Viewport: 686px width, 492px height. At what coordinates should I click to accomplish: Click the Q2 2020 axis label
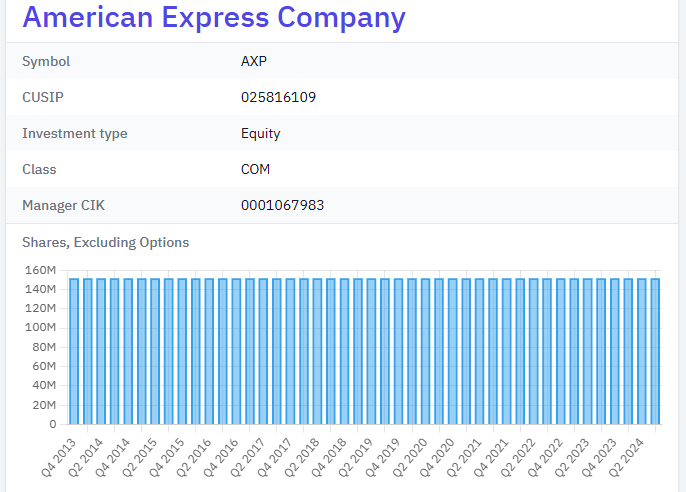411,457
